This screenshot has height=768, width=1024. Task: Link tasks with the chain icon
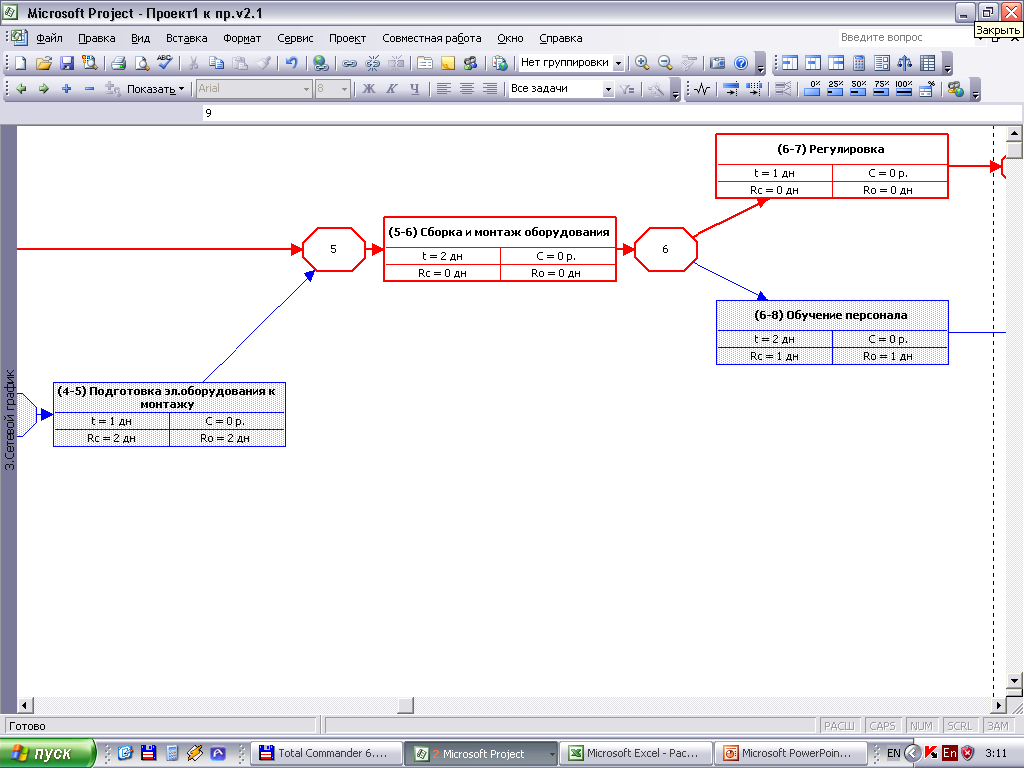(349, 63)
